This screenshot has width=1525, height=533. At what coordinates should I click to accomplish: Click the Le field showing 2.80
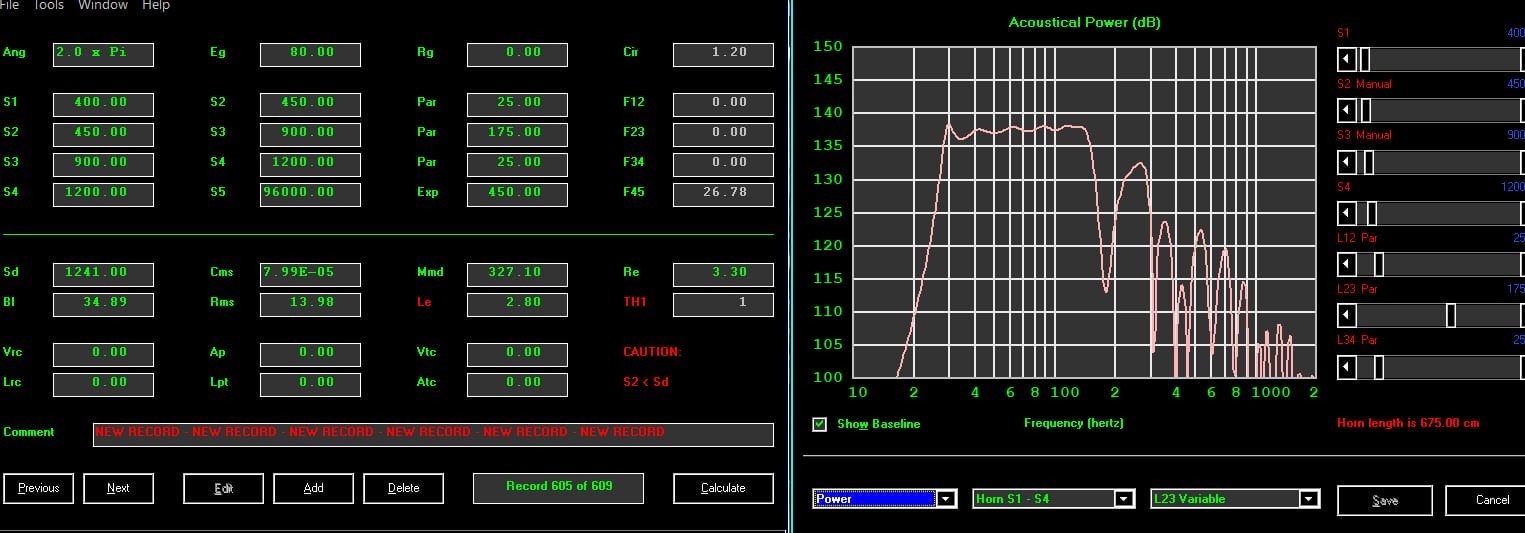(x=517, y=304)
